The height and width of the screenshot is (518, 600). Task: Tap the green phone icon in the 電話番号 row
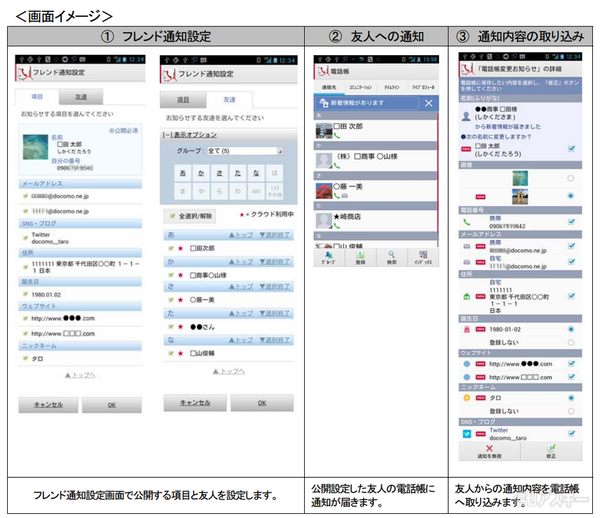click(x=466, y=222)
